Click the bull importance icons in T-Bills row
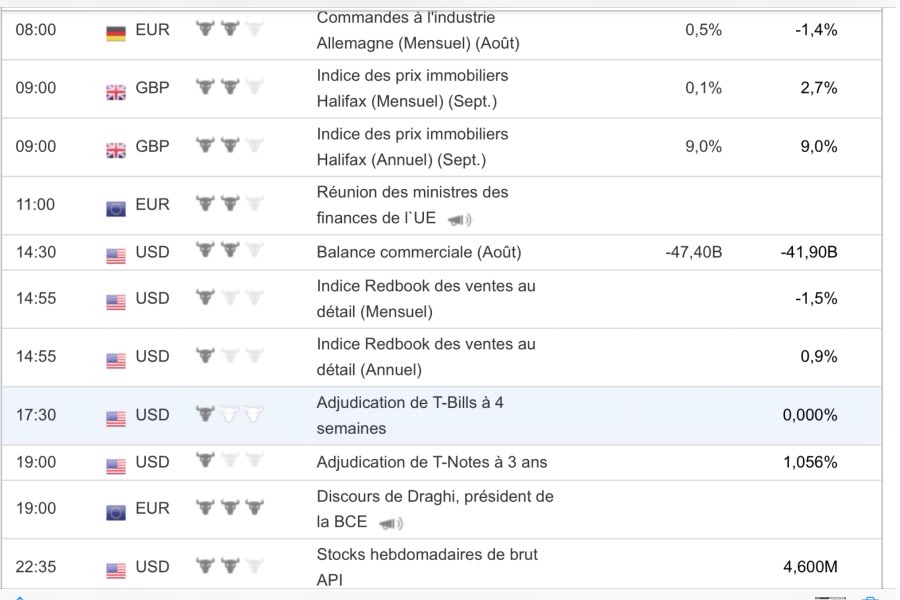The width and height of the screenshot is (900, 600). [230, 413]
